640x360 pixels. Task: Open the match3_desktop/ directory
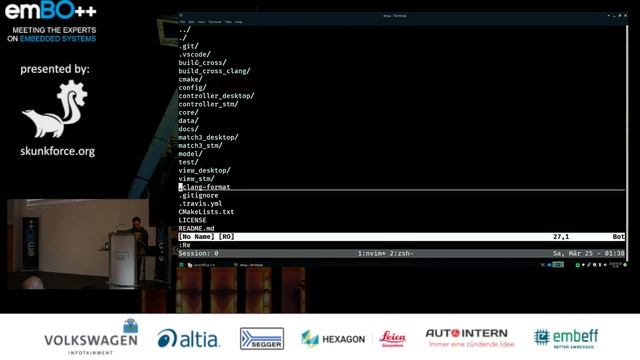coord(209,137)
